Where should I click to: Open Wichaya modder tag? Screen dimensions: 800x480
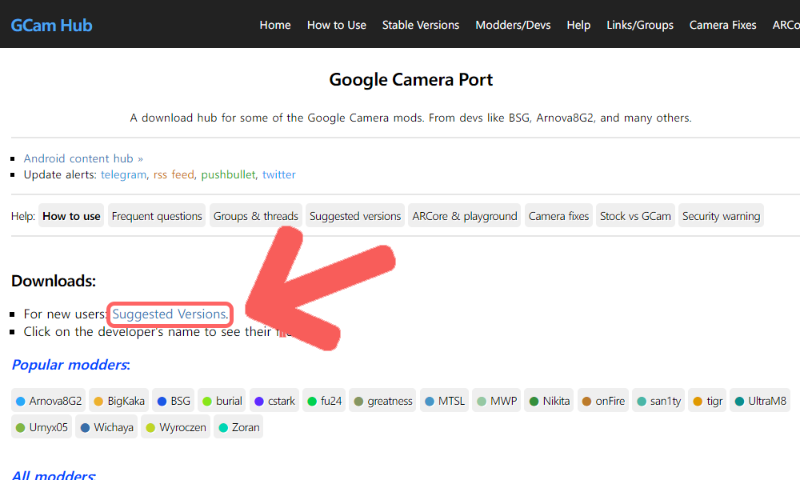click(107, 427)
